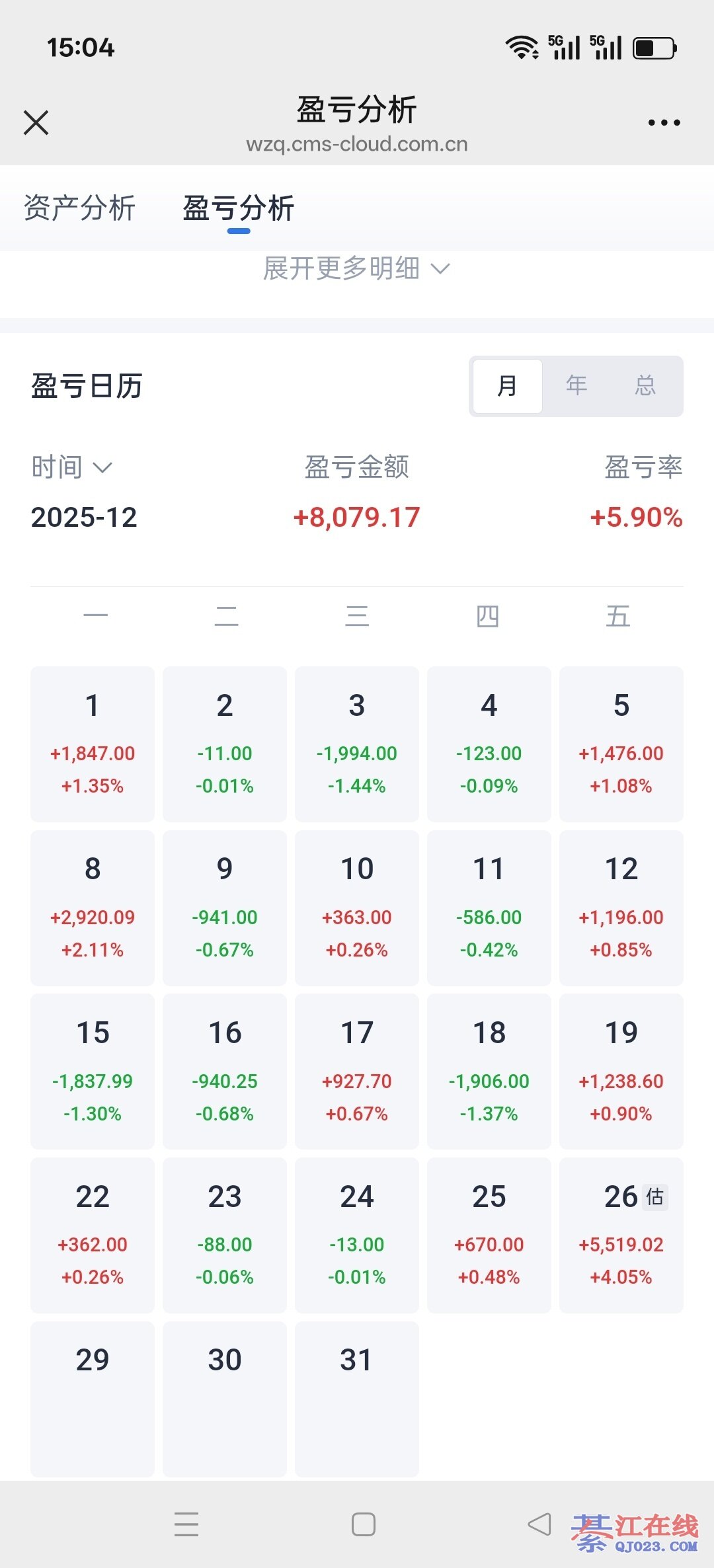Switch calendar view to 总 (total)
Viewport: 714px width, 1568px height.
click(645, 386)
